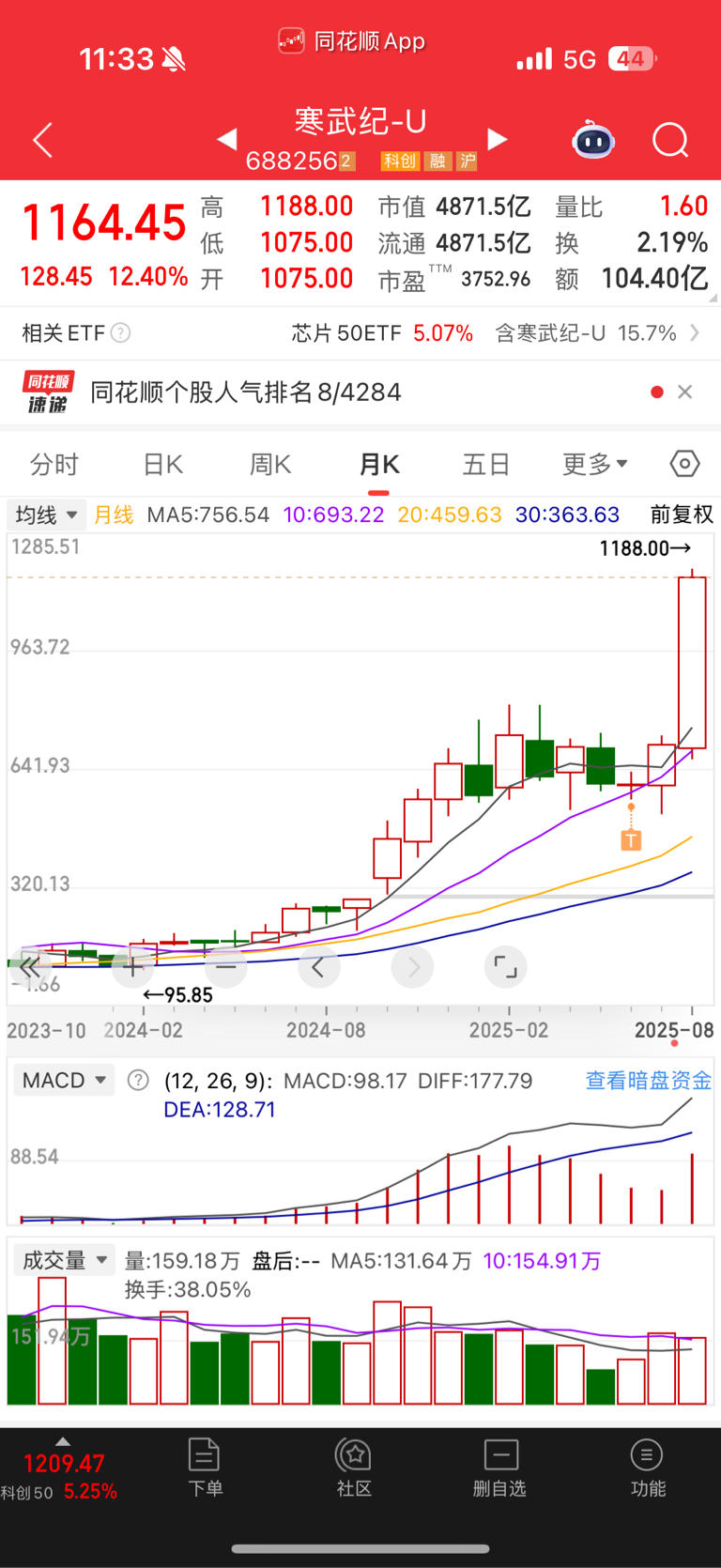Expand the 科创50 index bar arrow
721x1568 pixels.
[x=62, y=1441]
